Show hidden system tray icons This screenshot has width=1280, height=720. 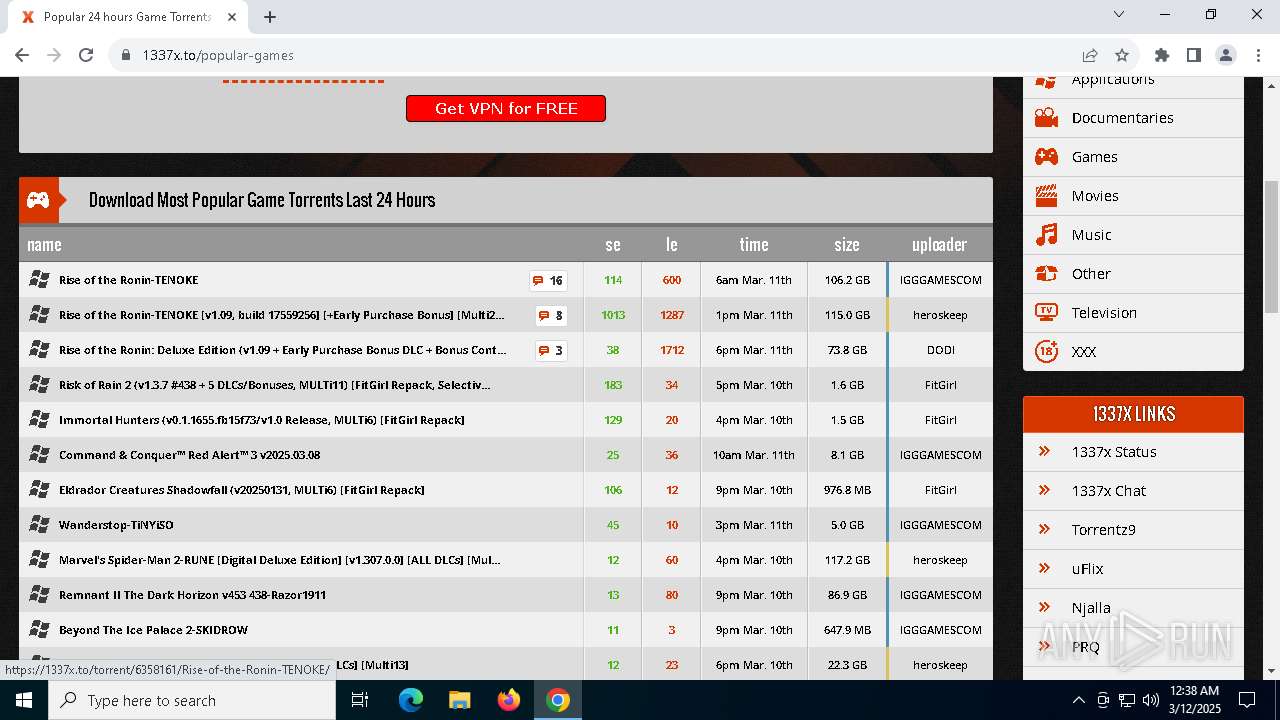(x=1078, y=700)
